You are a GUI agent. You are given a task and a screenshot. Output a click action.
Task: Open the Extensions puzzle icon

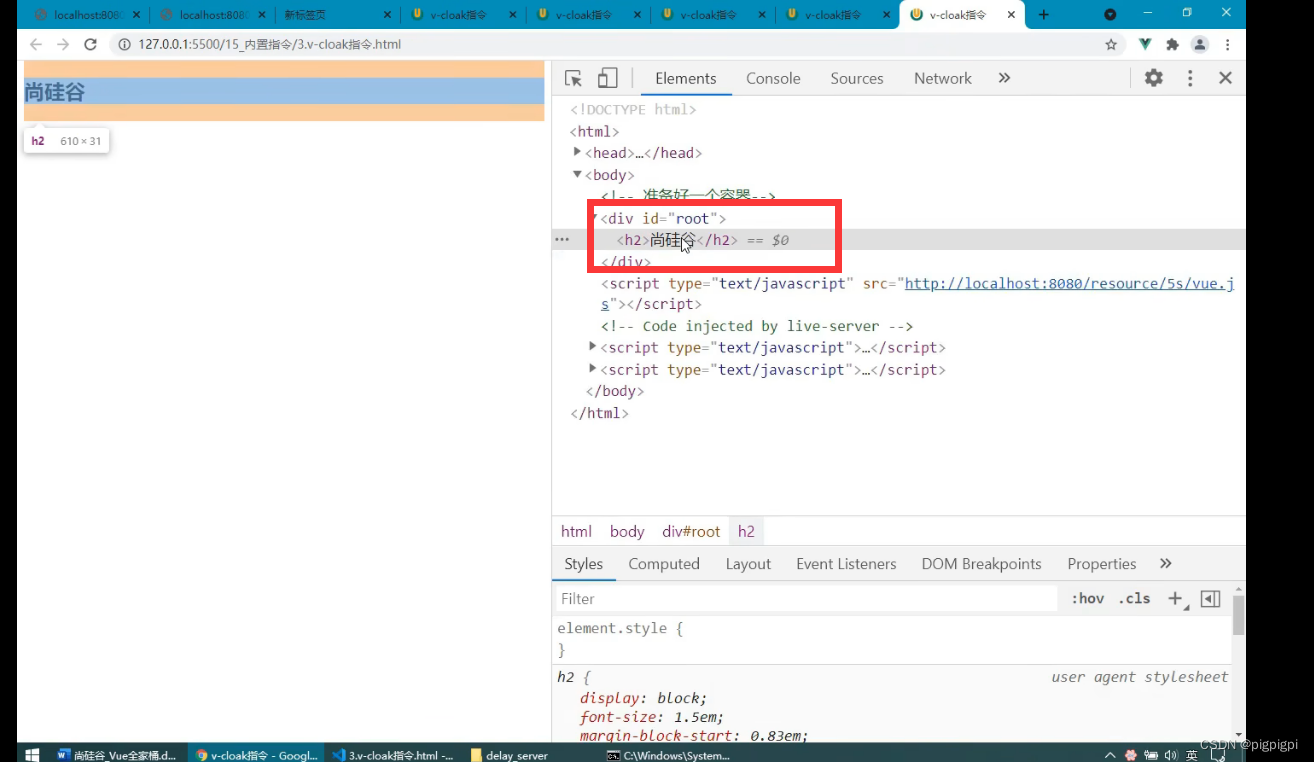coord(1173,45)
